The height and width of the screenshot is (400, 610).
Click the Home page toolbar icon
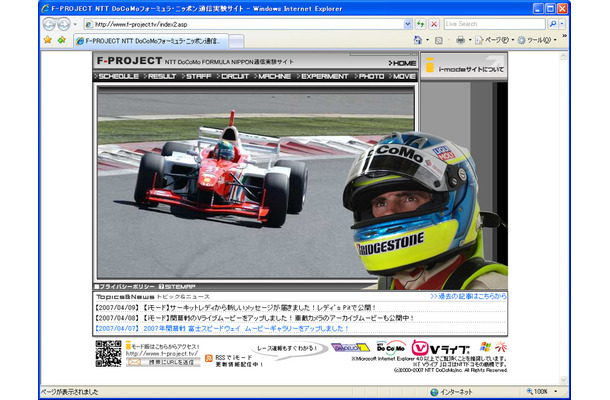(x=418, y=40)
